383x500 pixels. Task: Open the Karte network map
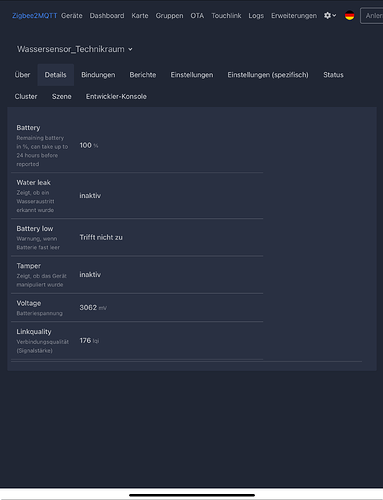[x=140, y=16]
